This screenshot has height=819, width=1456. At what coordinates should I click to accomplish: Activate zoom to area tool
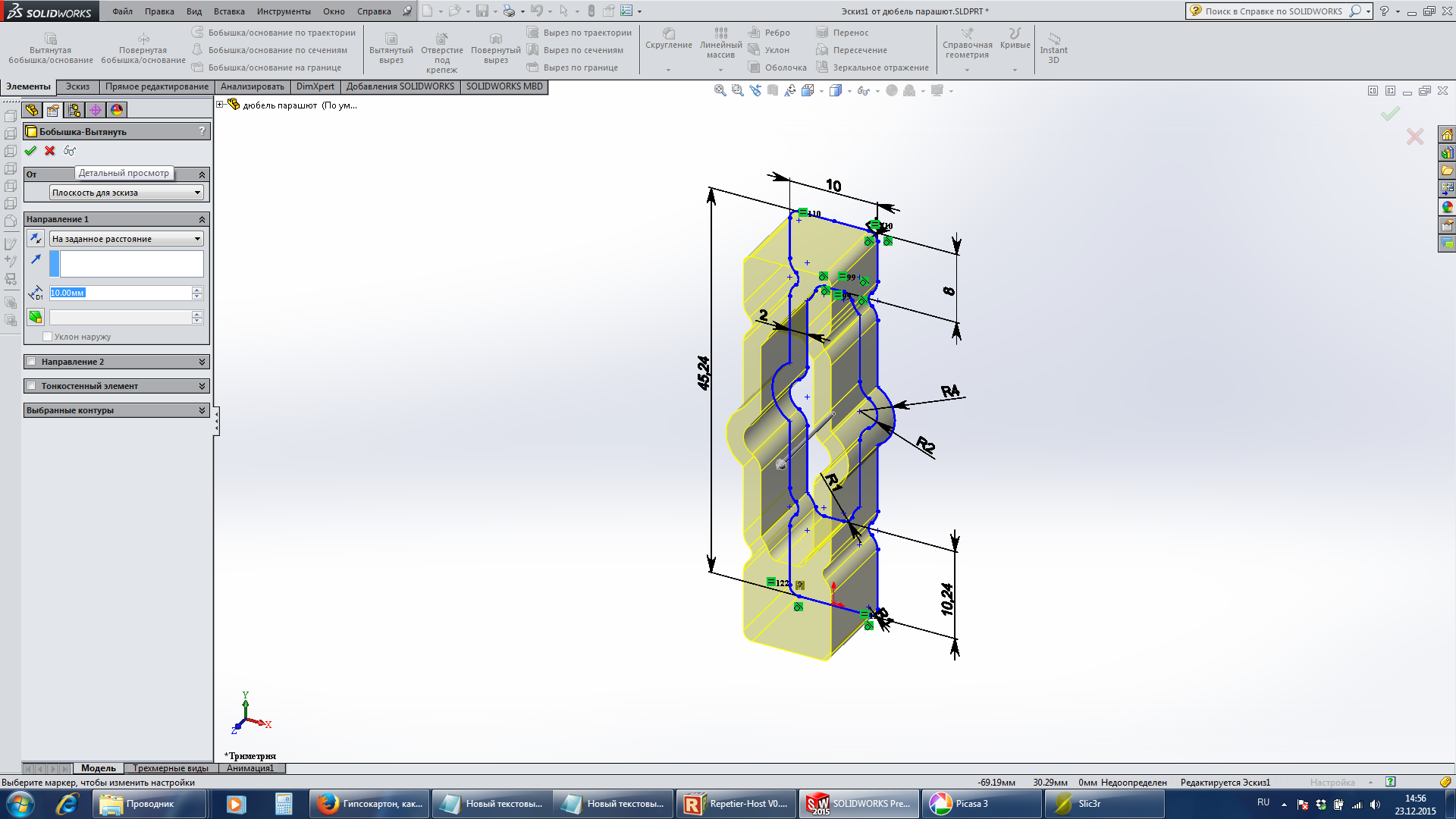(737, 90)
